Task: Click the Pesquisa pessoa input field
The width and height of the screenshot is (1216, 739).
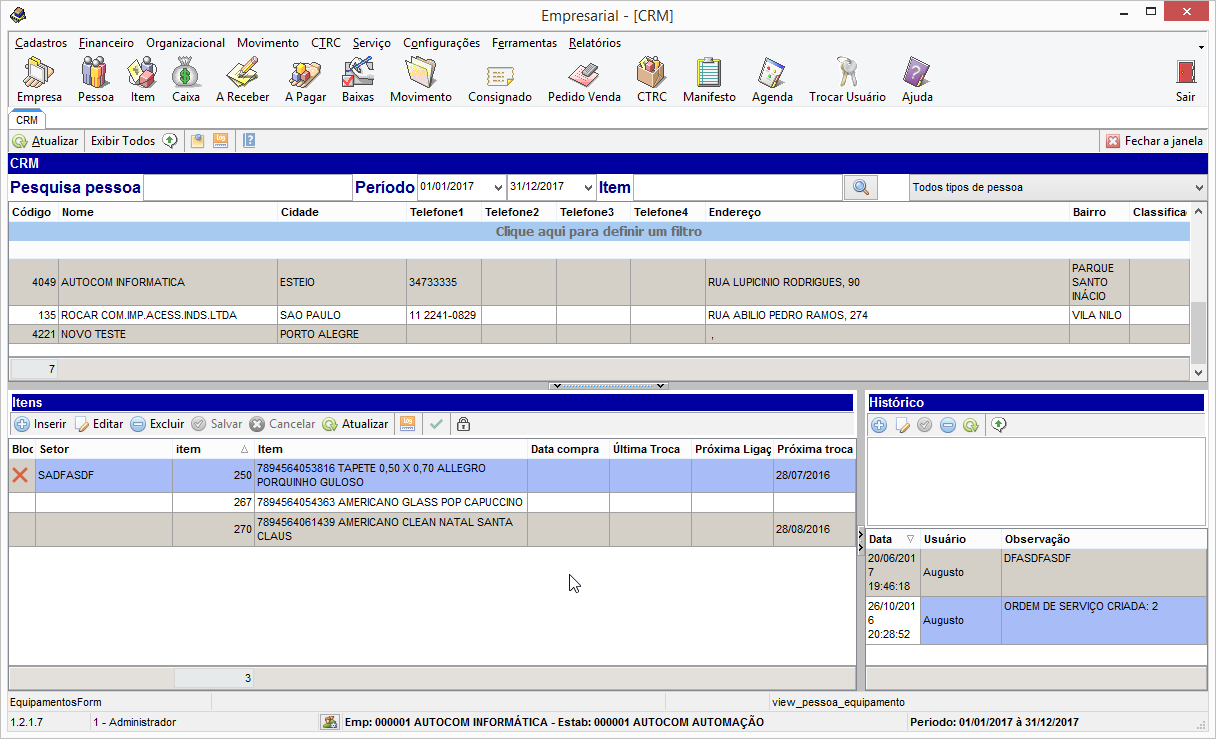Action: coord(247,188)
